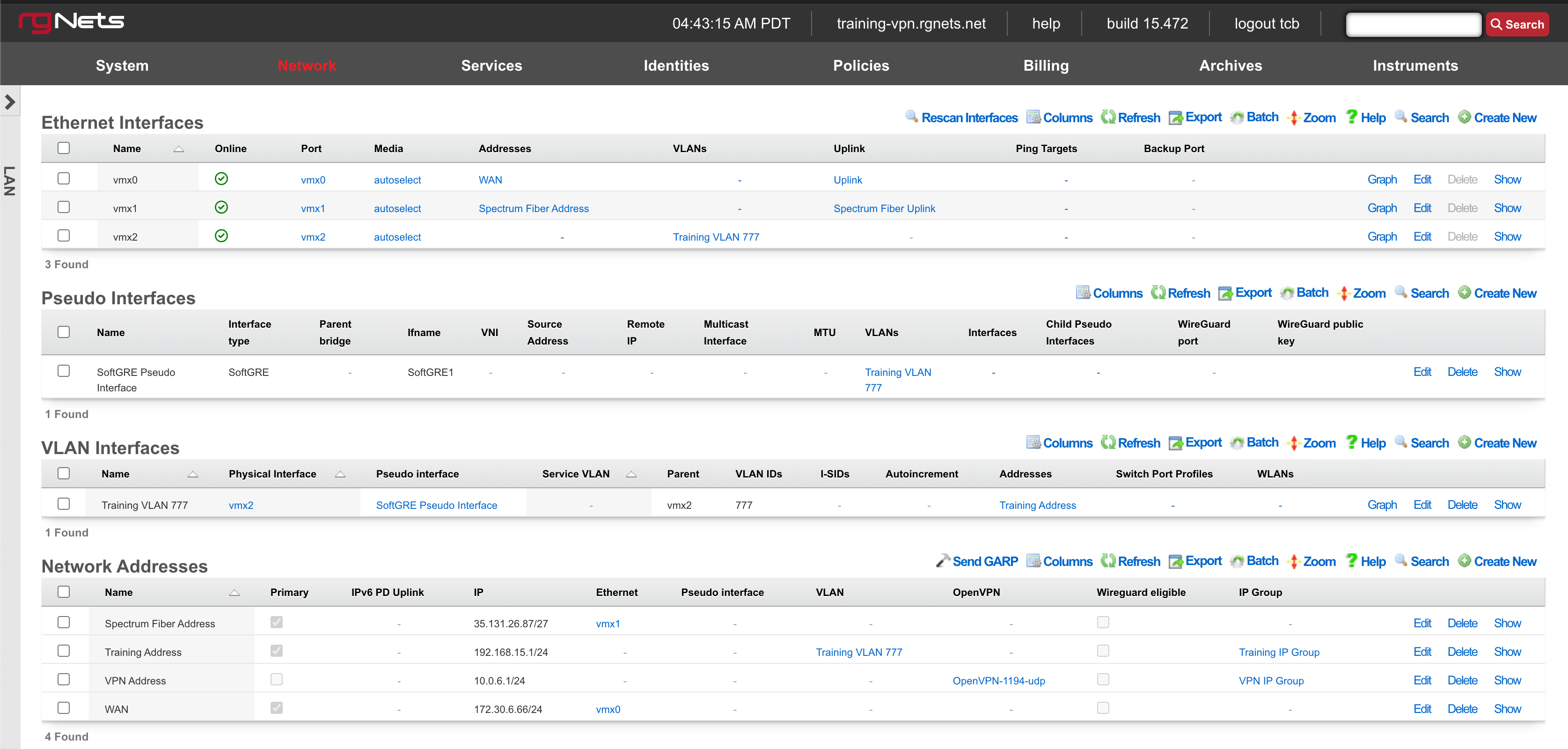Open OpenVPN-1194-udp link
The height and width of the screenshot is (749, 1568).
[998, 681]
